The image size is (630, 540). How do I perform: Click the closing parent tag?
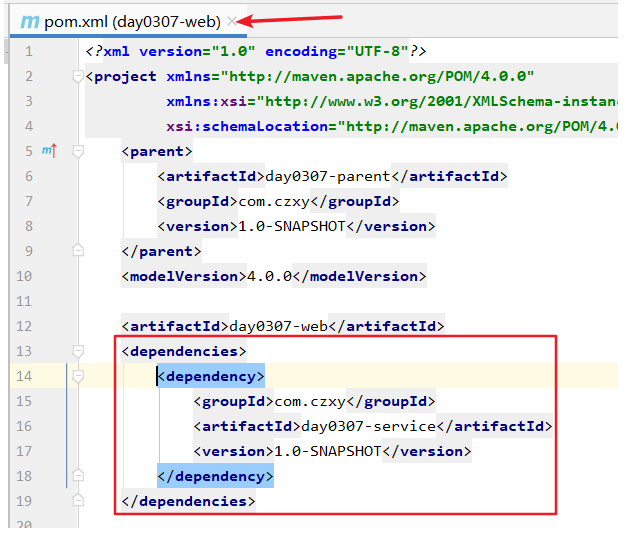(x=162, y=252)
